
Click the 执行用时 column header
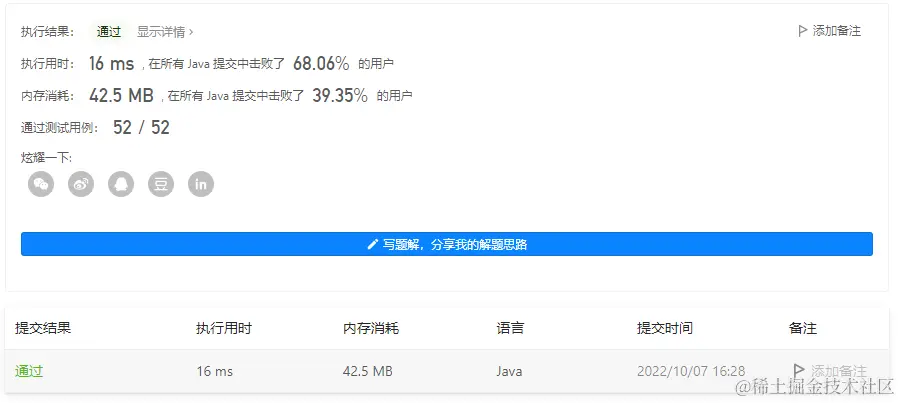224,328
